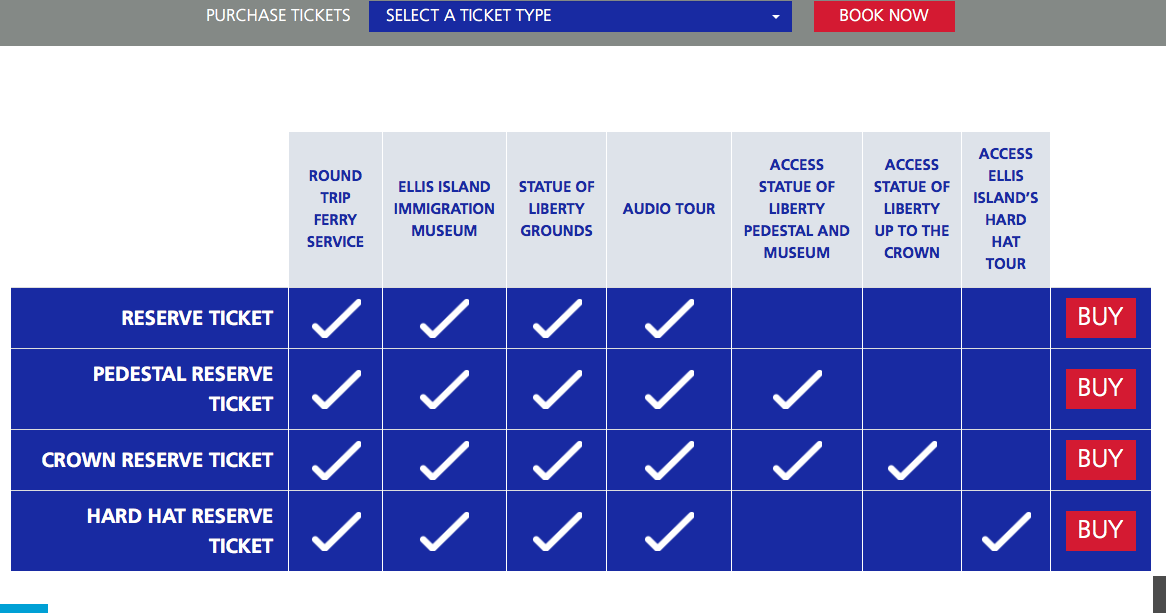
Task: Open the Select a Ticket Type dropdown
Action: pos(580,16)
